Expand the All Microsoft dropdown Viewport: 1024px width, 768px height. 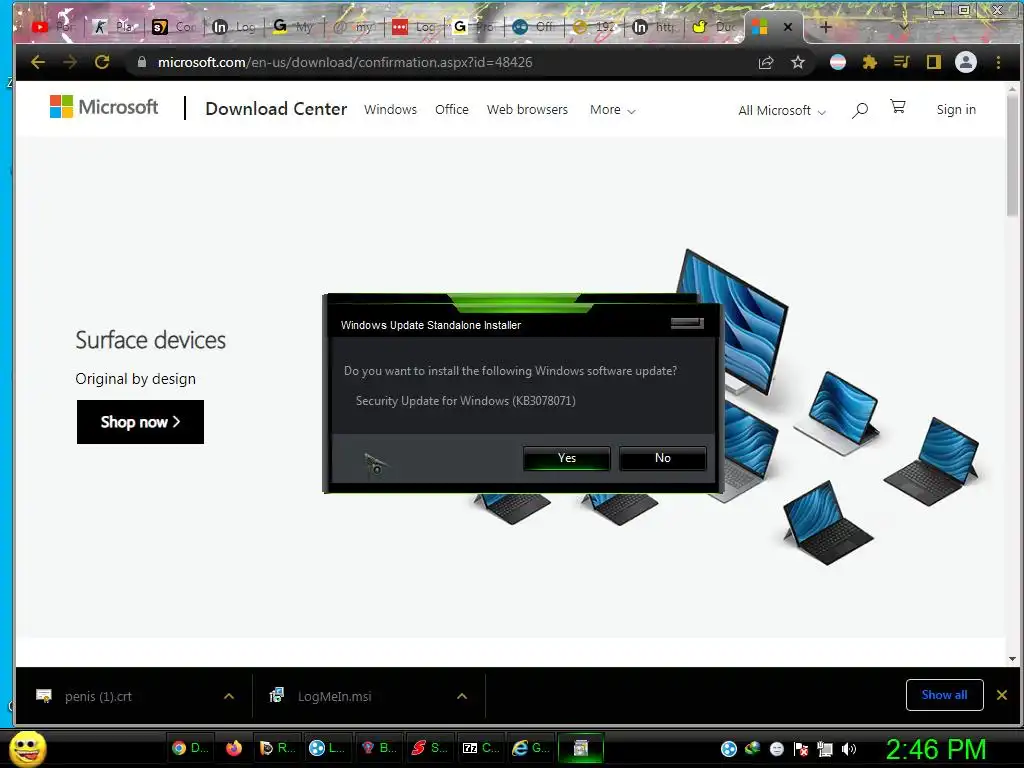(782, 110)
